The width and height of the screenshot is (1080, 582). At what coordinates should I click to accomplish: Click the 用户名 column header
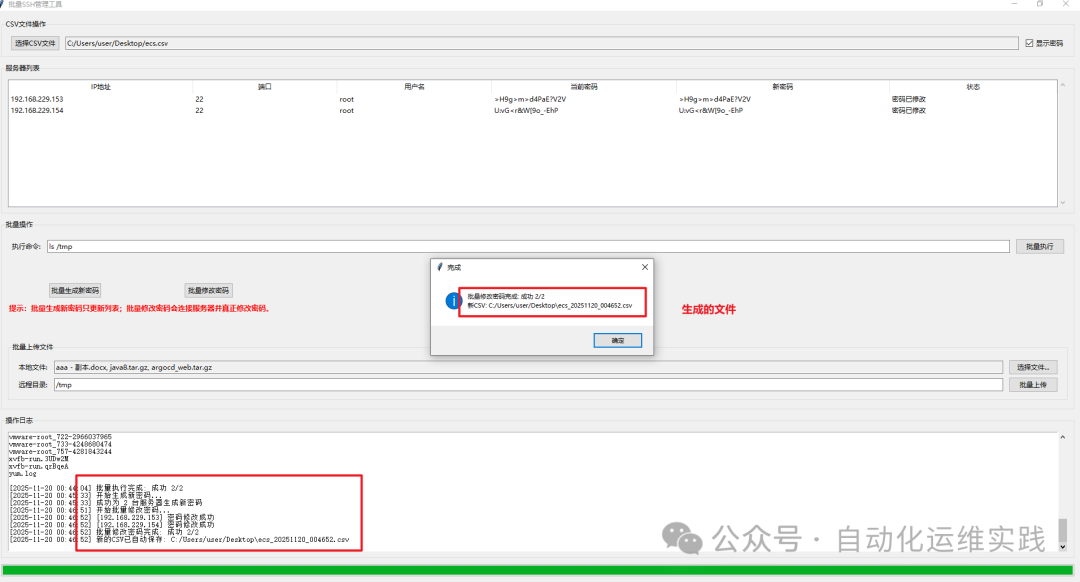[x=414, y=87]
